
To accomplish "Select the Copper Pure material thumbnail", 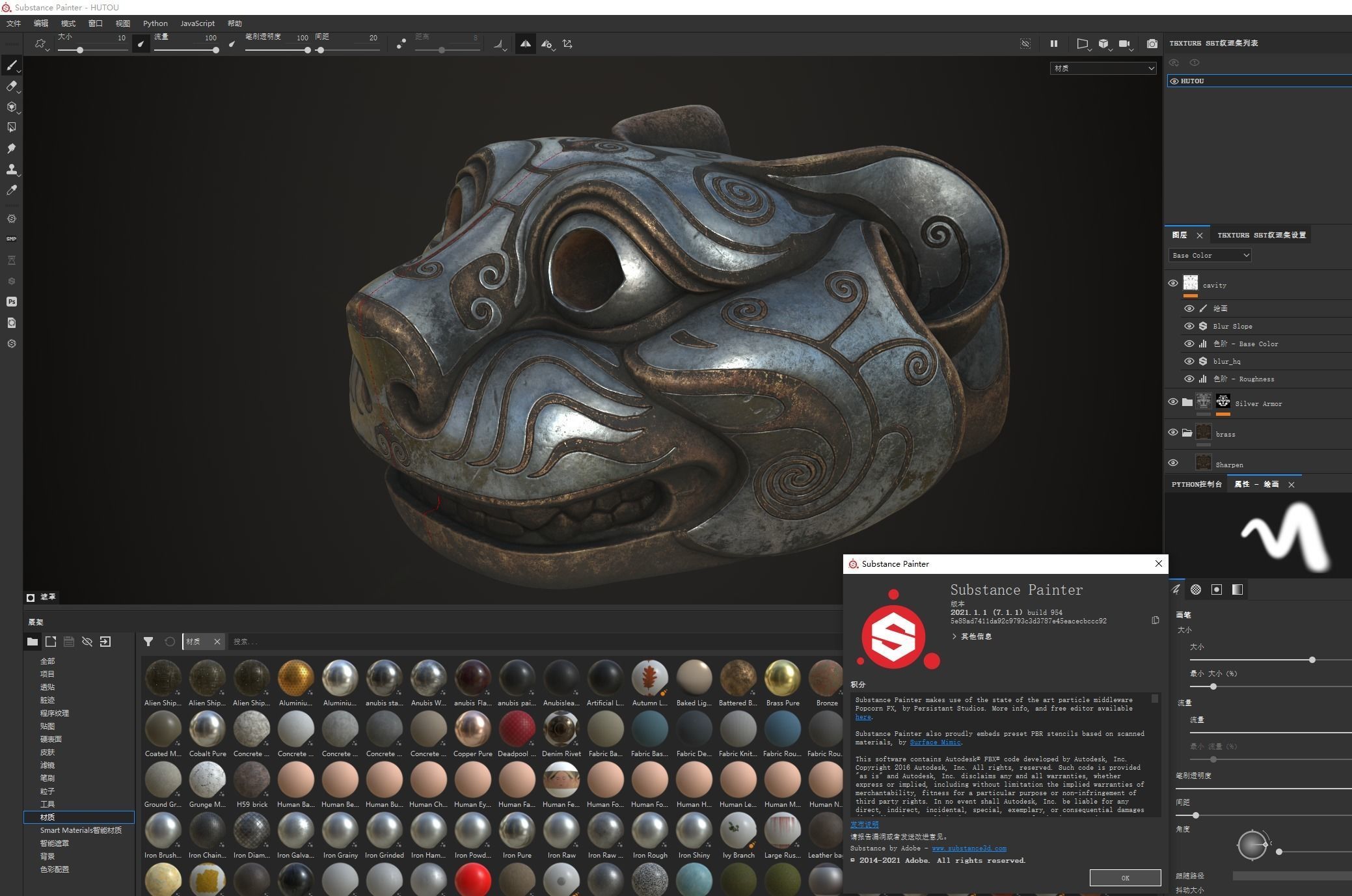I will pos(473,729).
